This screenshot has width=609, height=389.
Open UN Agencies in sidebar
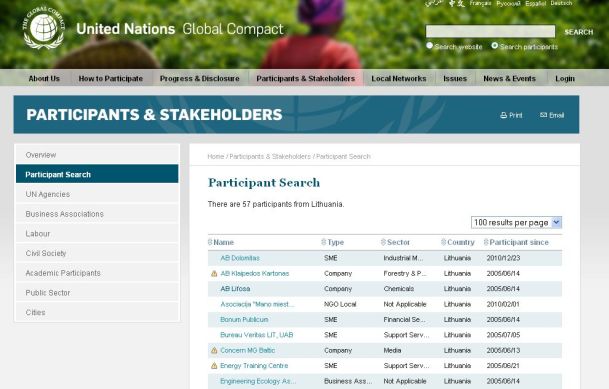[97, 194]
